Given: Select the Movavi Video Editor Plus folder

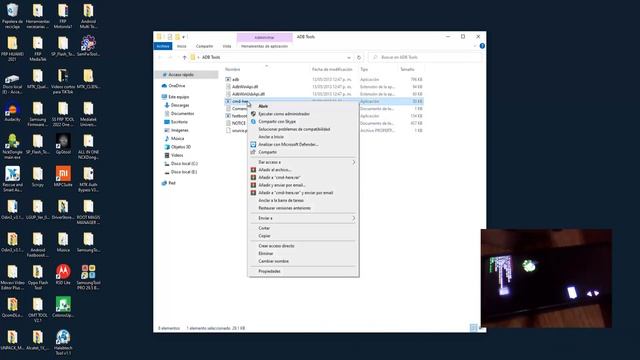Looking at the screenshot, I should click(12, 277).
